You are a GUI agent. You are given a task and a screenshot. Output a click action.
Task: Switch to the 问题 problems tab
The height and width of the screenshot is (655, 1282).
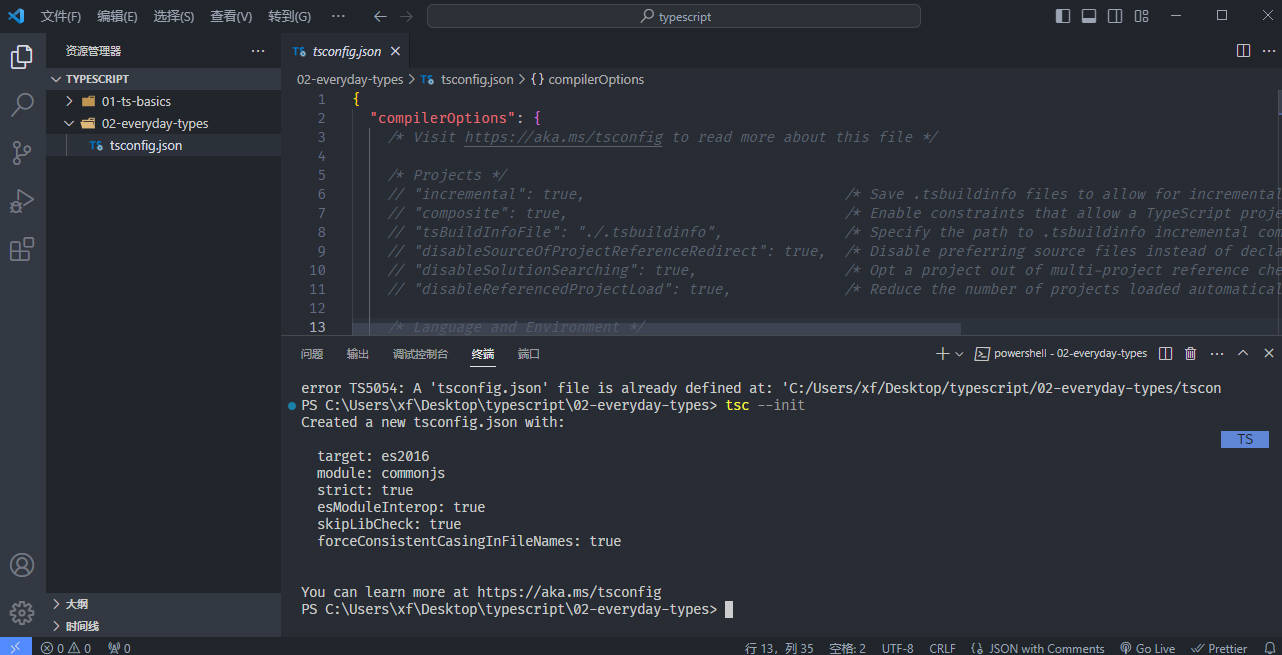312,354
